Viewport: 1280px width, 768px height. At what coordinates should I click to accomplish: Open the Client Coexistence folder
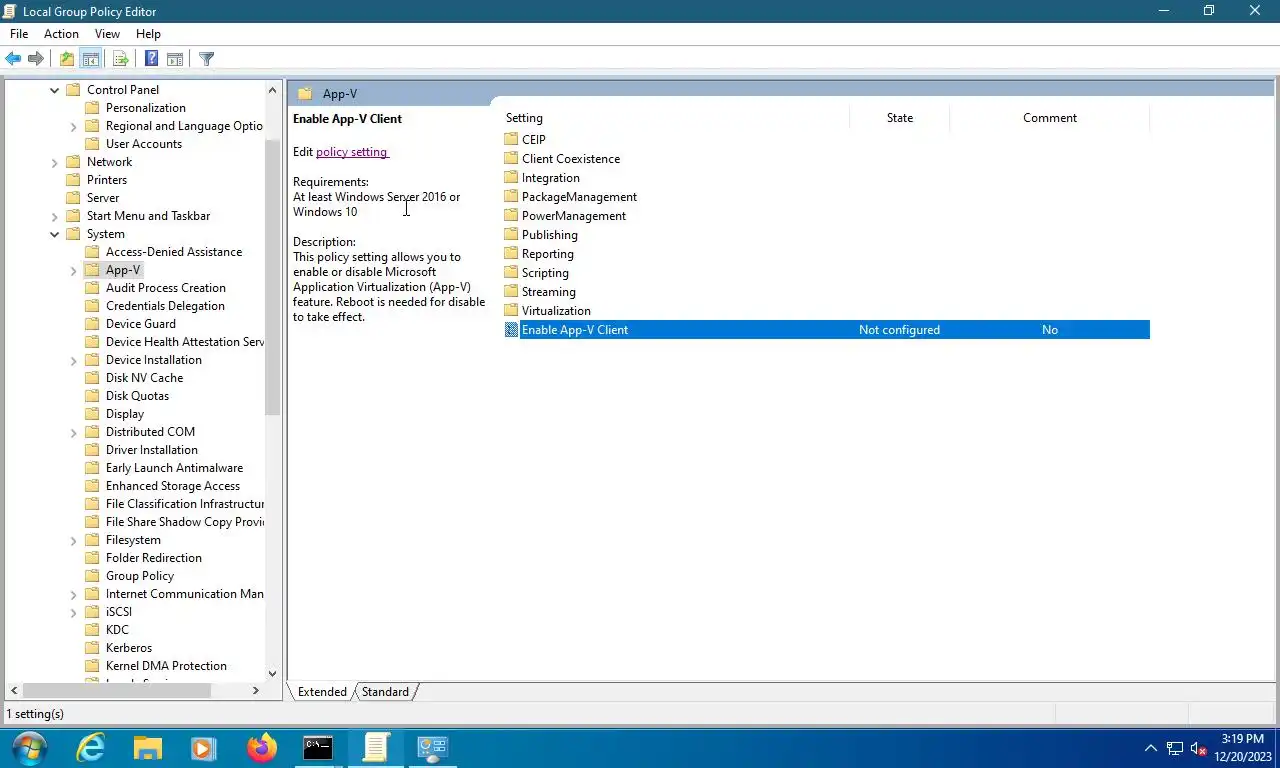click(x=562, y=159)
